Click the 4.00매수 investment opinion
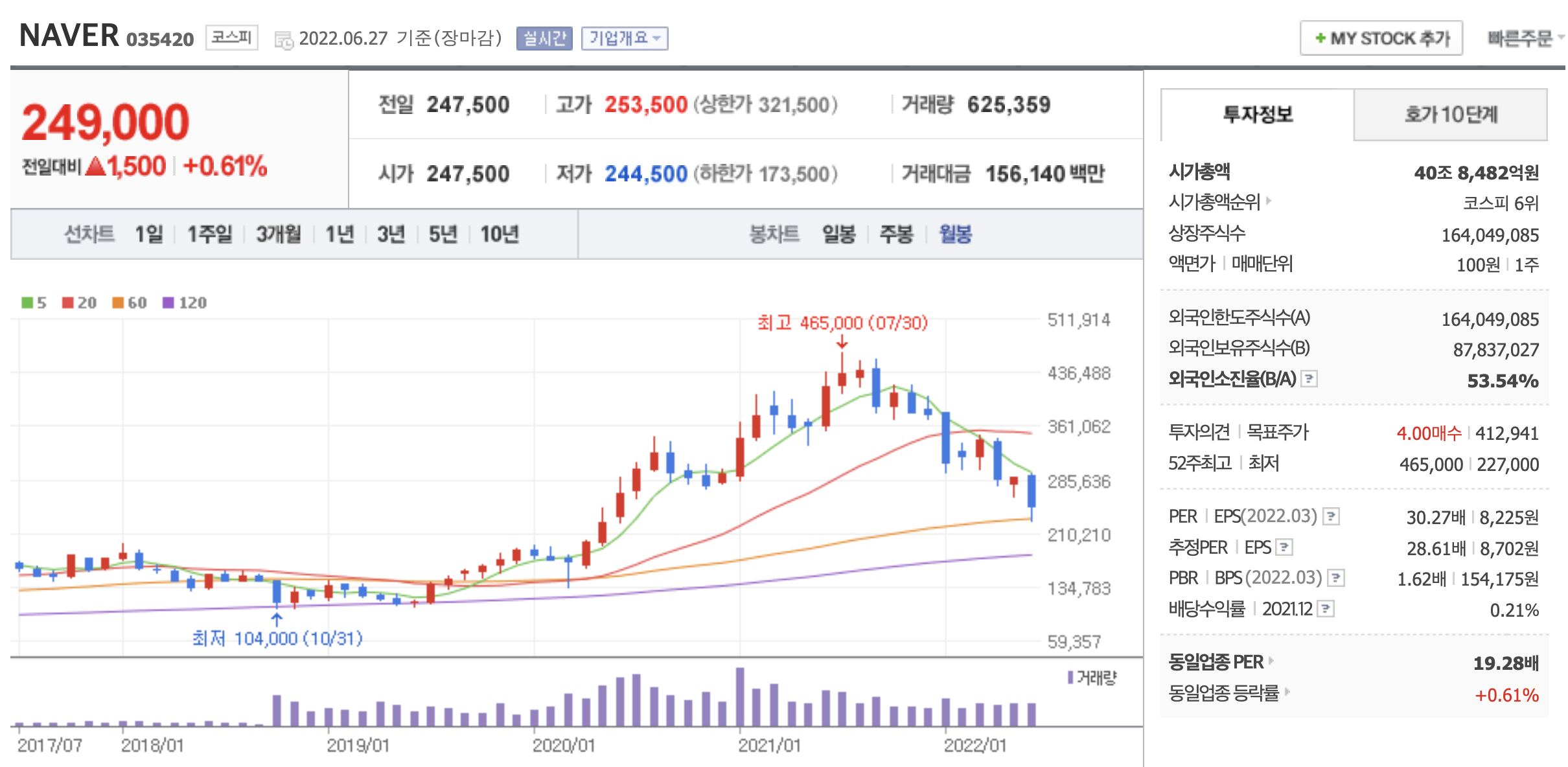This screenshot has height=767, width=1568. coord(1429,433)
